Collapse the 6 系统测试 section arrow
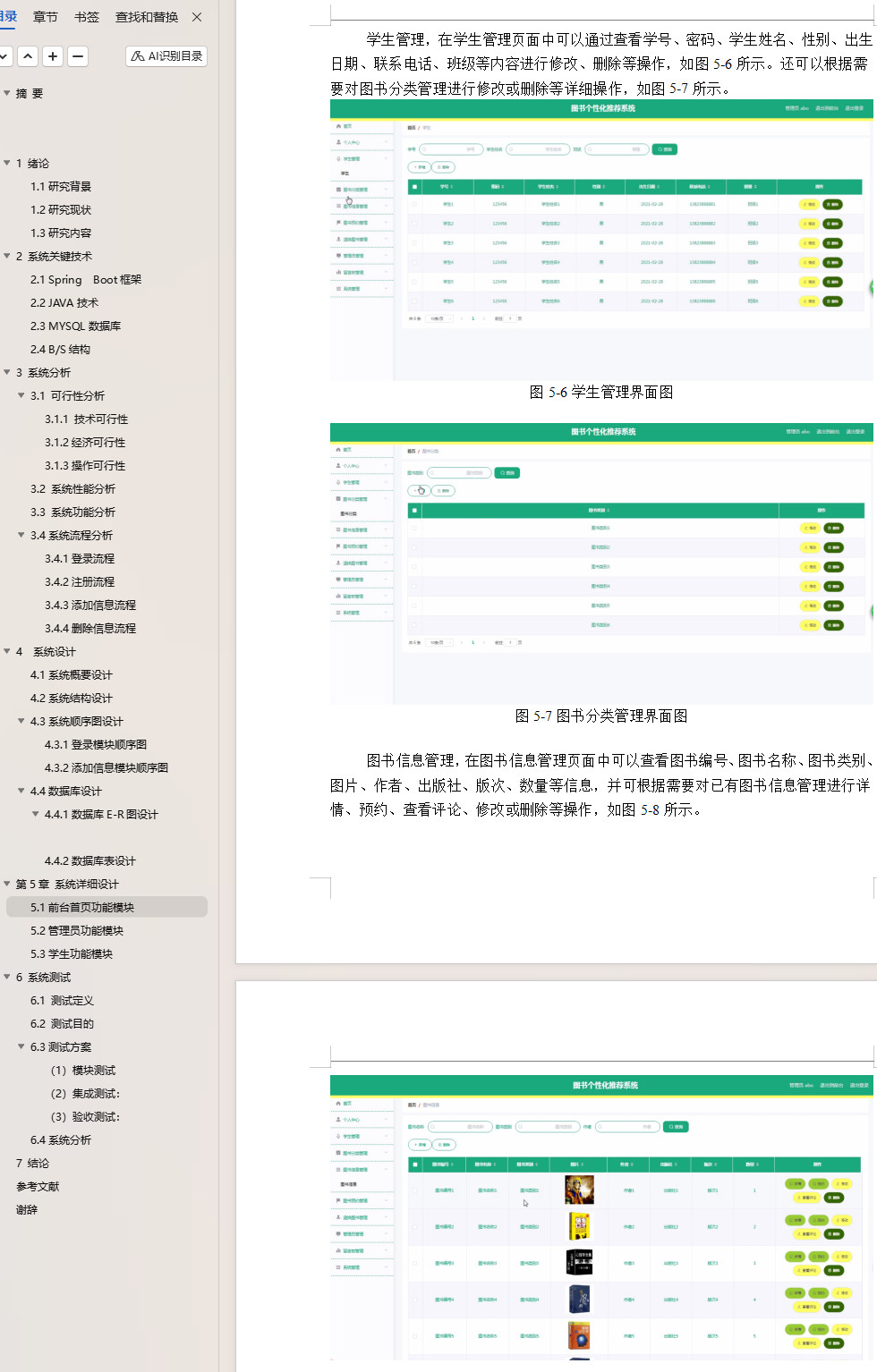877x1372 pixels. coord(7,977)
